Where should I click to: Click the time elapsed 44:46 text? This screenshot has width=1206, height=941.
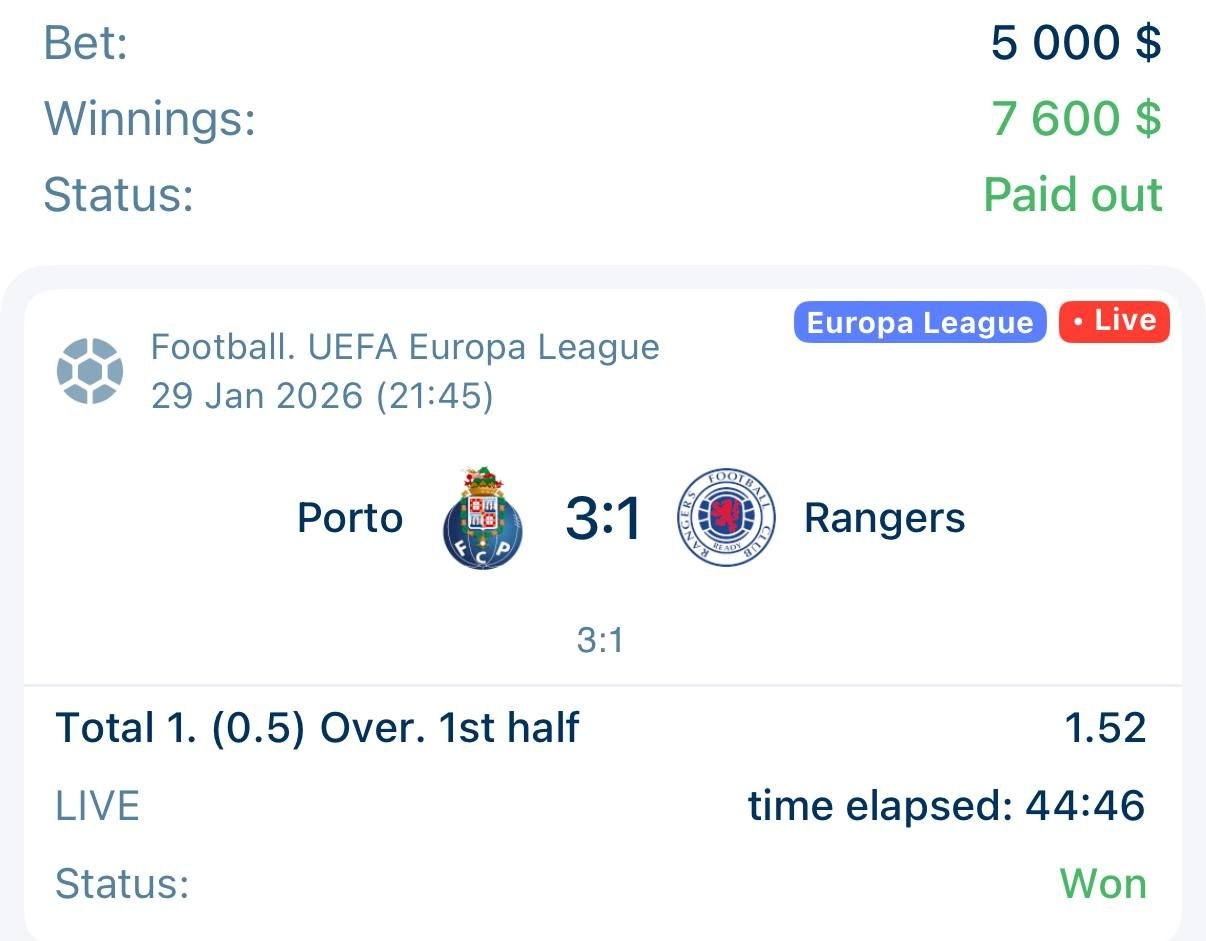tap(946, 806)
